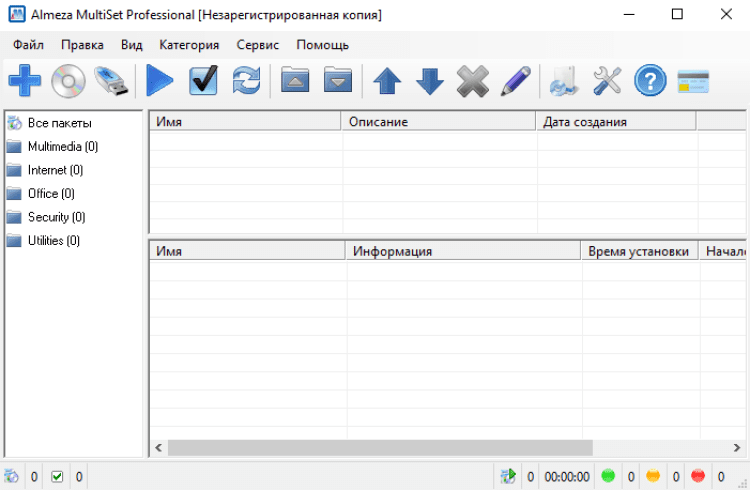Click the installation progress status bar icon

(x=508, y=476)
